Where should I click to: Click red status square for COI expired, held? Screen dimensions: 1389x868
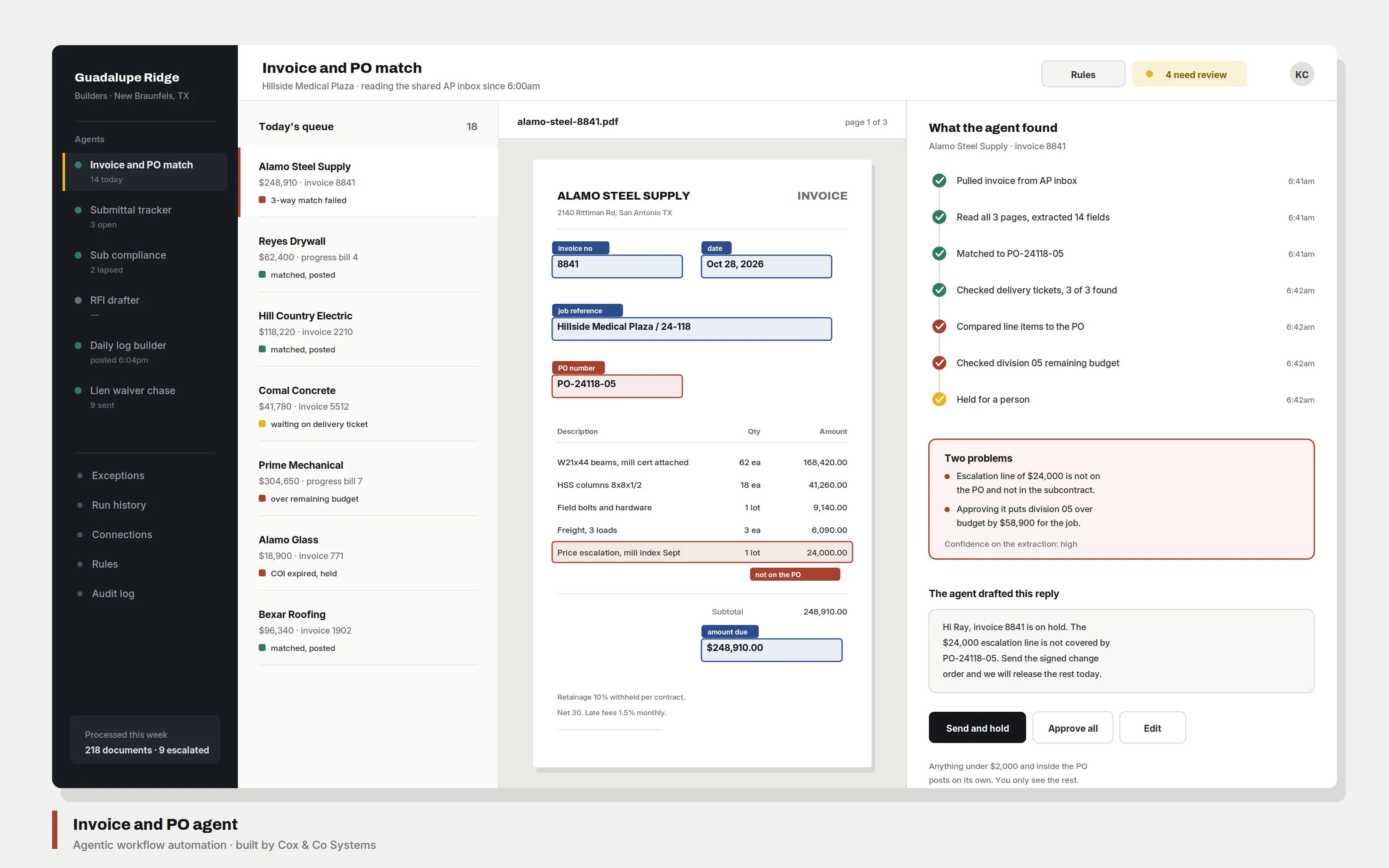point(262,573)
